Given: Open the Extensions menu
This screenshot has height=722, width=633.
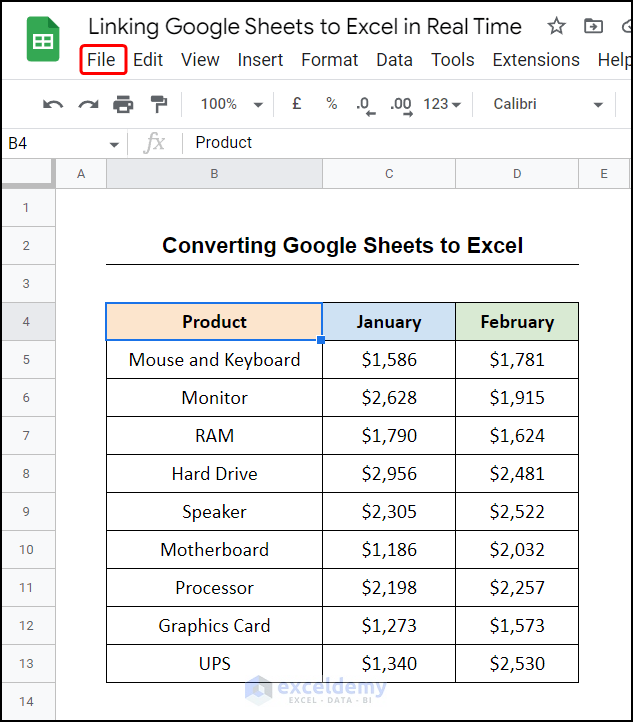Looking at the screenshot, I should click(535, 60).
